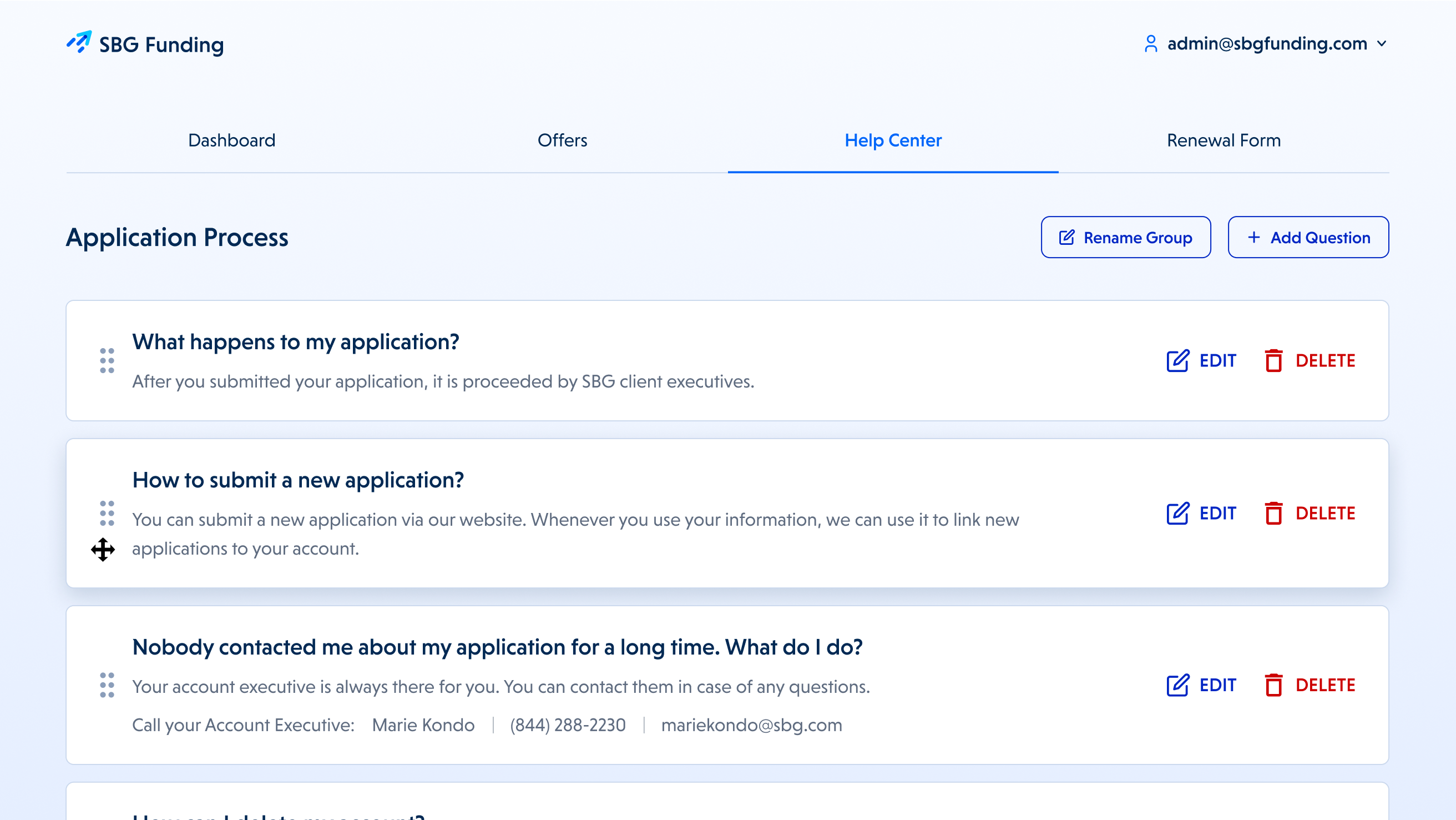Grab drag handle of 'What happens to my application?'
1456x820 pixels.
(107, 361)
